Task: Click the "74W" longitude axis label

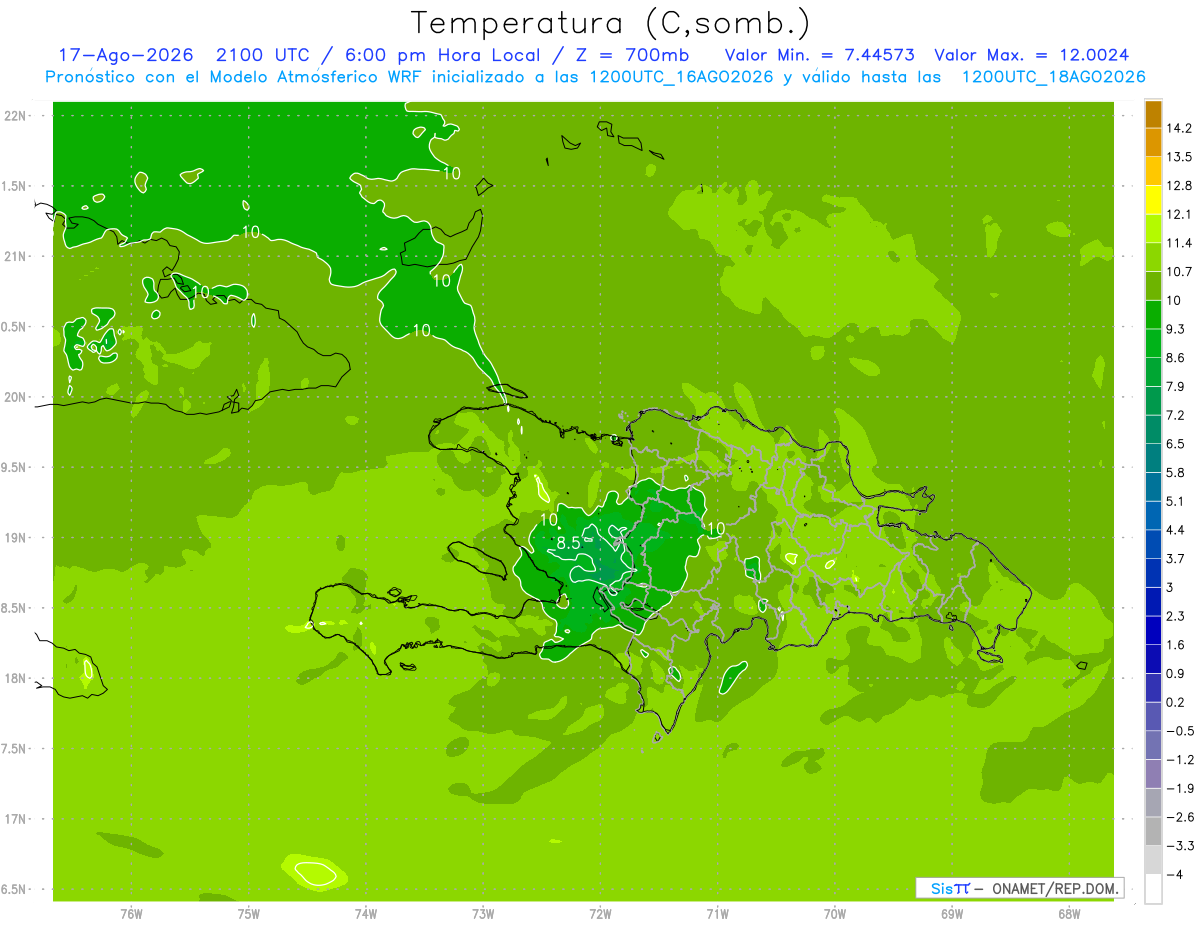Action: click(366, 914)
